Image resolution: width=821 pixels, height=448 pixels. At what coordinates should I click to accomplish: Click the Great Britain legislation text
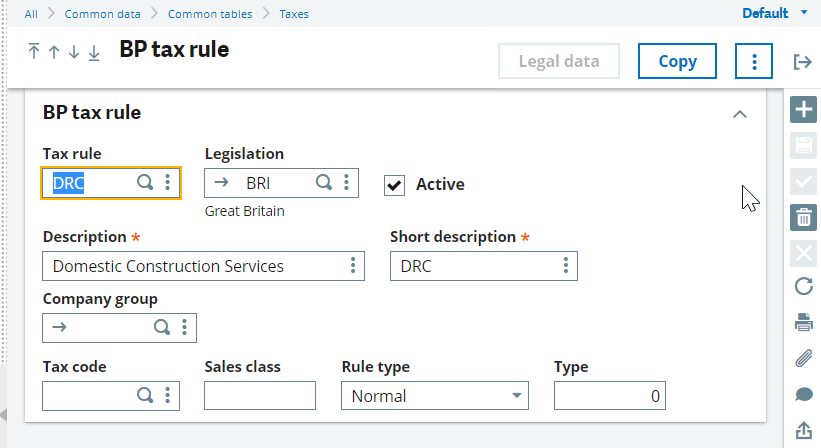pos(245,211)
